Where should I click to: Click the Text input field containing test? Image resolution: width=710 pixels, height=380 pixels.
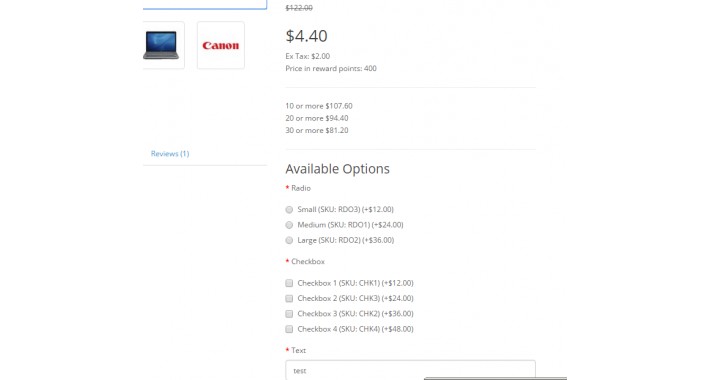pyautogui.click(x=410, y=370)
